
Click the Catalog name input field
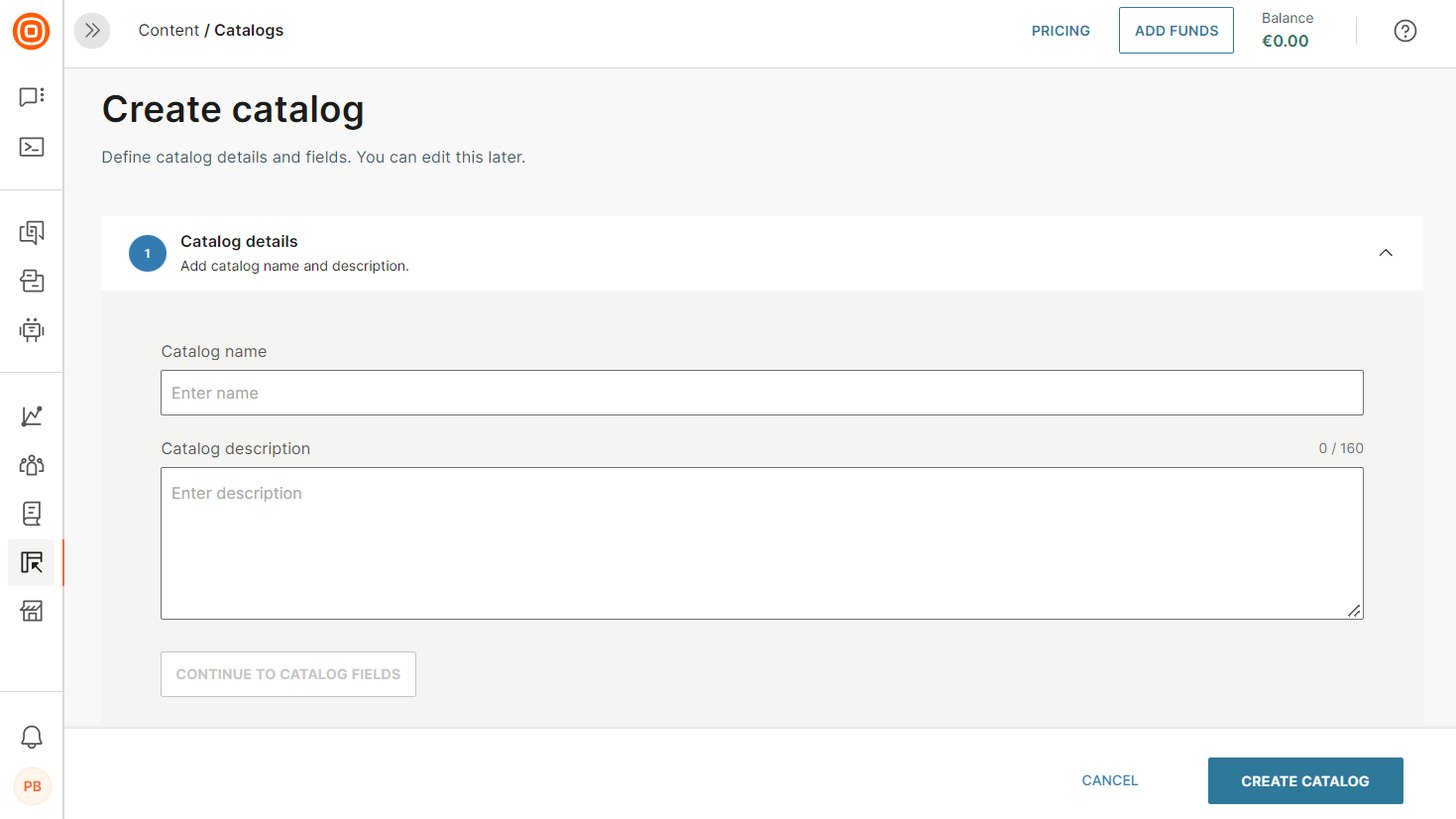(x=761, y=393)
